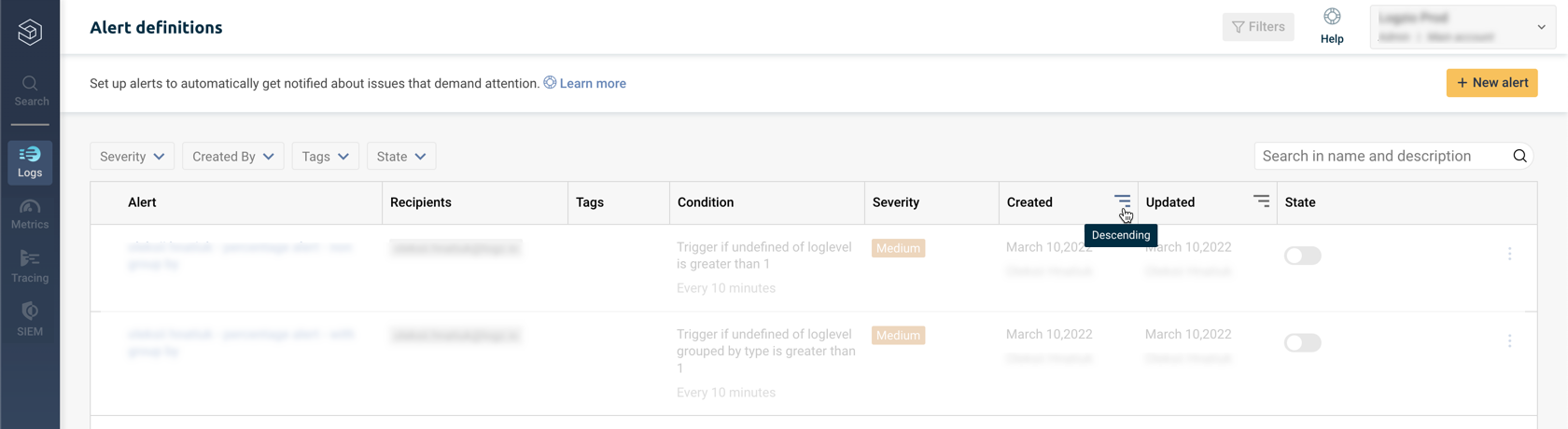Open the Search section in sidebar
Screen dimensions: 1568x429
click(x=30, y=90)
